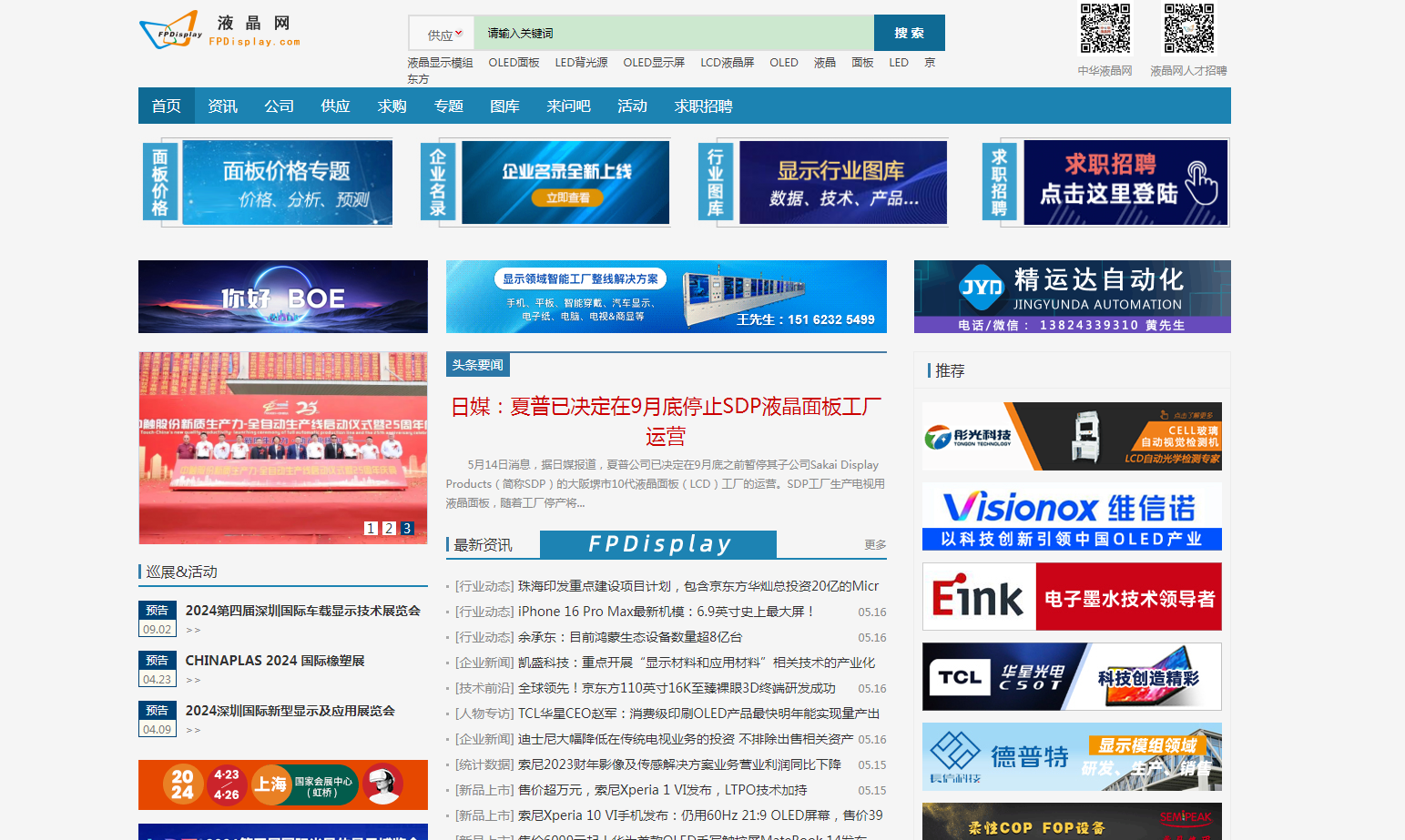Click the 彤光科技 recommended ad

pos(1072,436)
